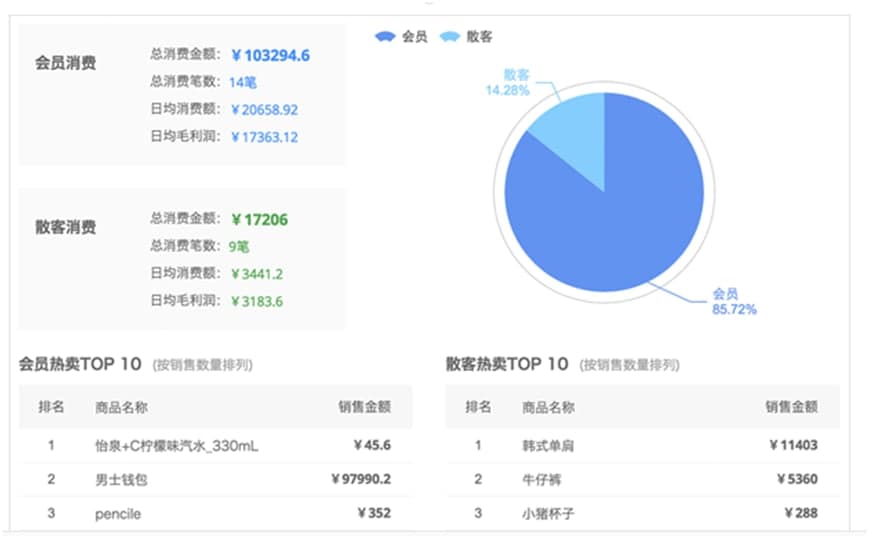Image resolution: width=869 pixels, height=538 pixels.
Task: Click the 散客热卖TOP 10 heading
Action: [507, 364]
